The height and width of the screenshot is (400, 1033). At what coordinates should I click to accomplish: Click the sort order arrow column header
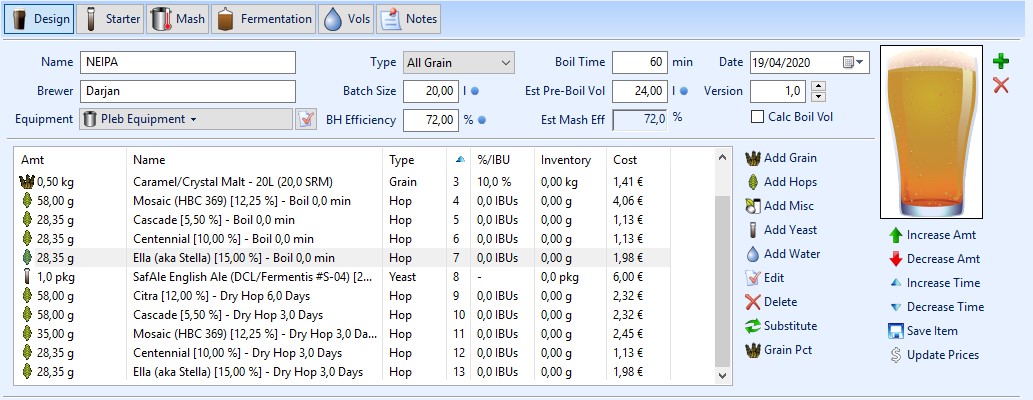pos(459,159)
